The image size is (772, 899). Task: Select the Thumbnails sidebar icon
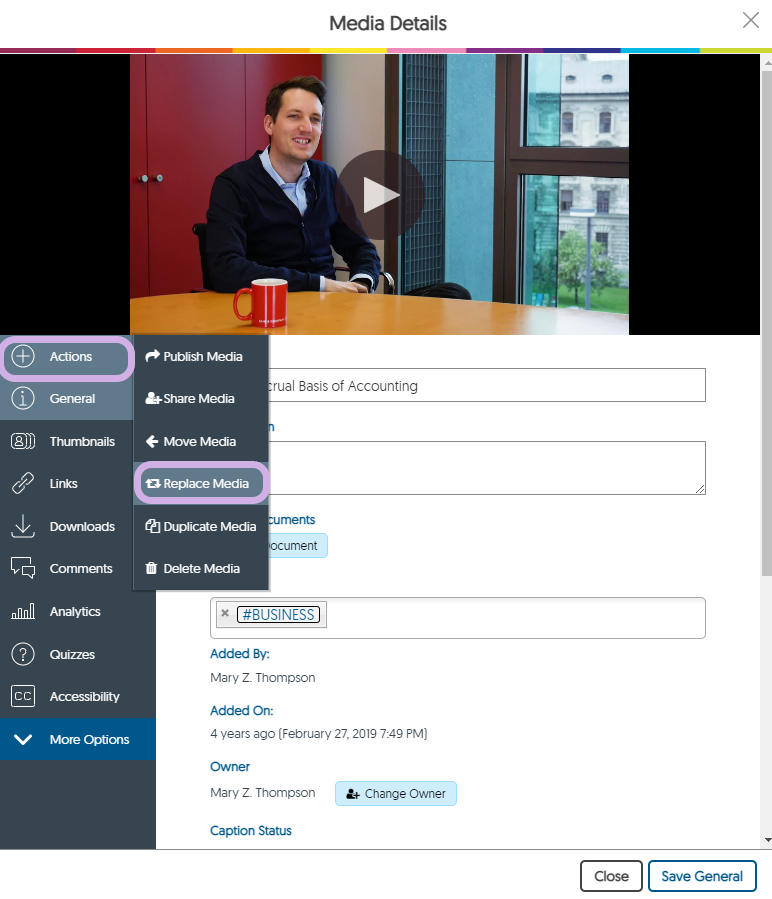[23, 442]
